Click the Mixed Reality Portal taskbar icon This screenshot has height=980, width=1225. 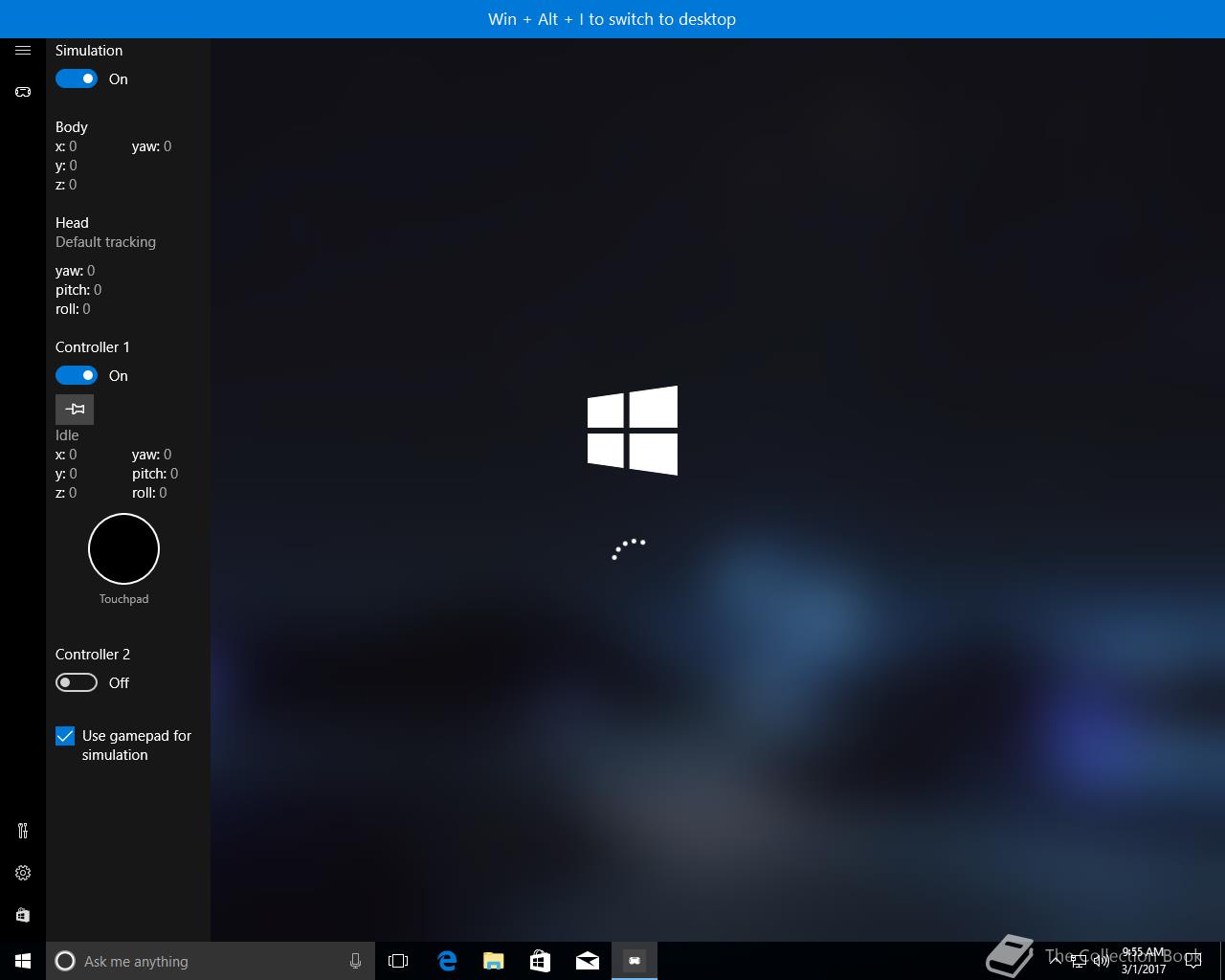tap(635, 961)
